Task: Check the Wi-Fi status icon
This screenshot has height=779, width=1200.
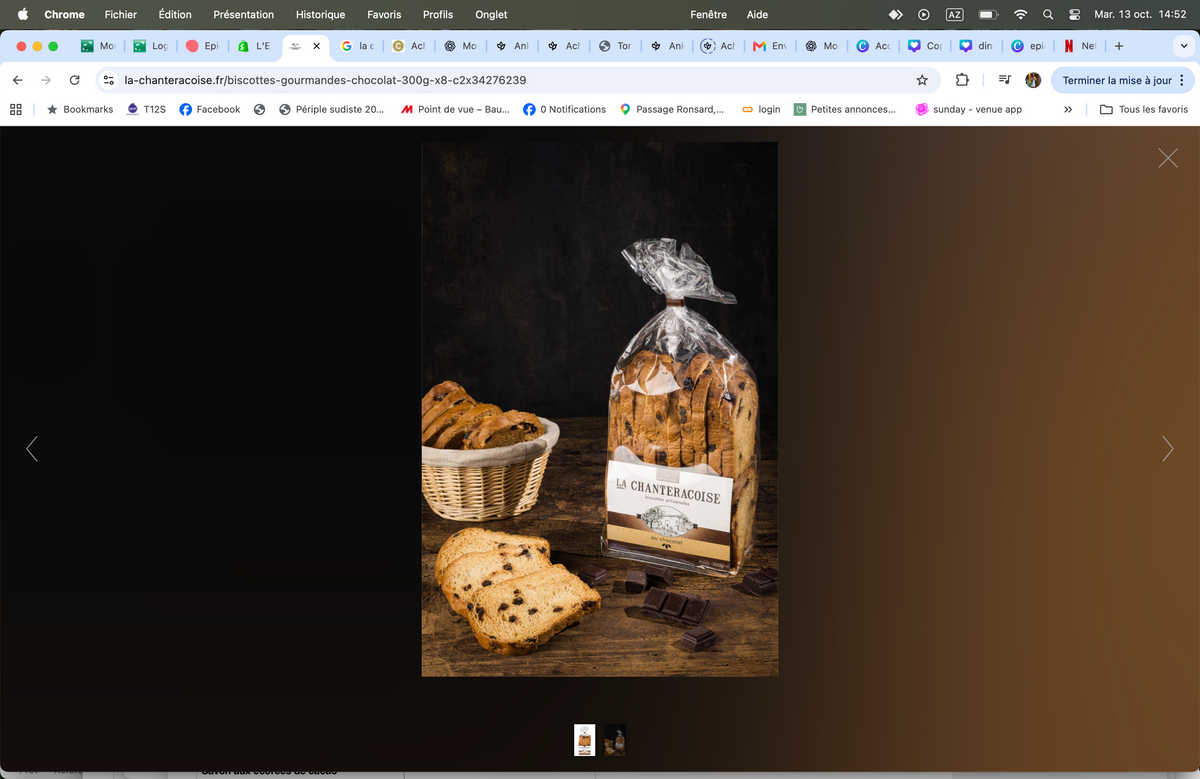Action: [x=1020, y=14]
